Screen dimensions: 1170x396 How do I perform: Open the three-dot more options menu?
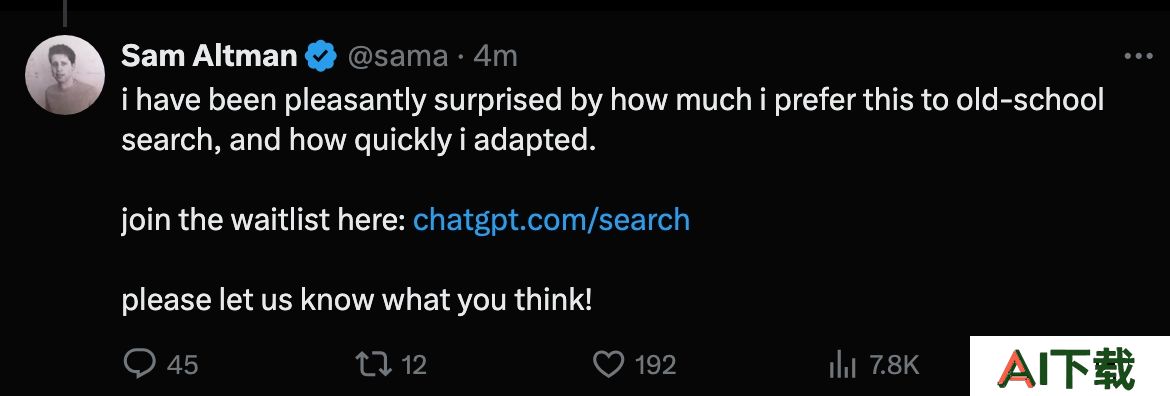click(1139, 56)
